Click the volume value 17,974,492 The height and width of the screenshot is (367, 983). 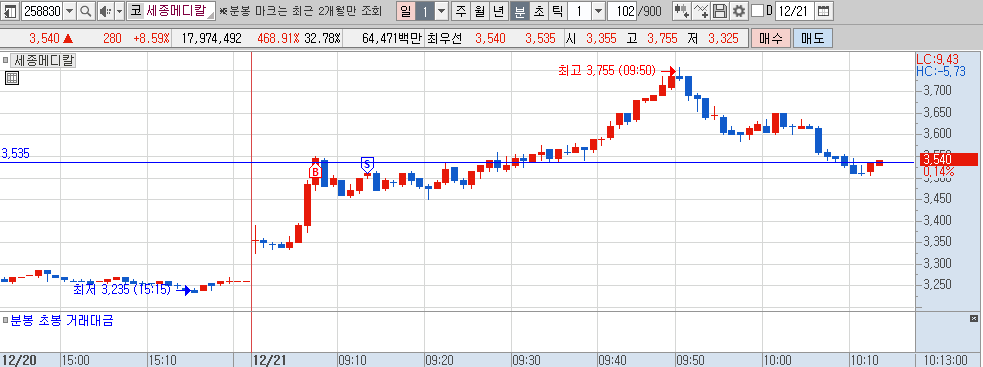[211, 38]
